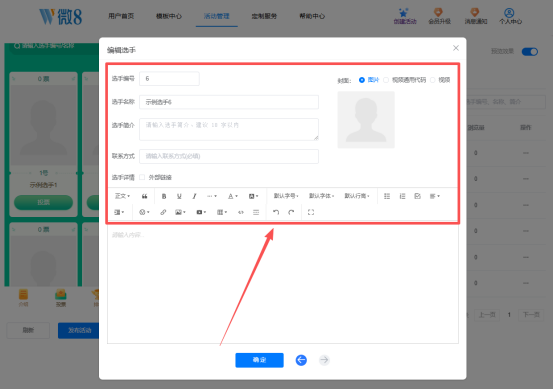Redo the edit in editor toolbar

click(291, 212)
